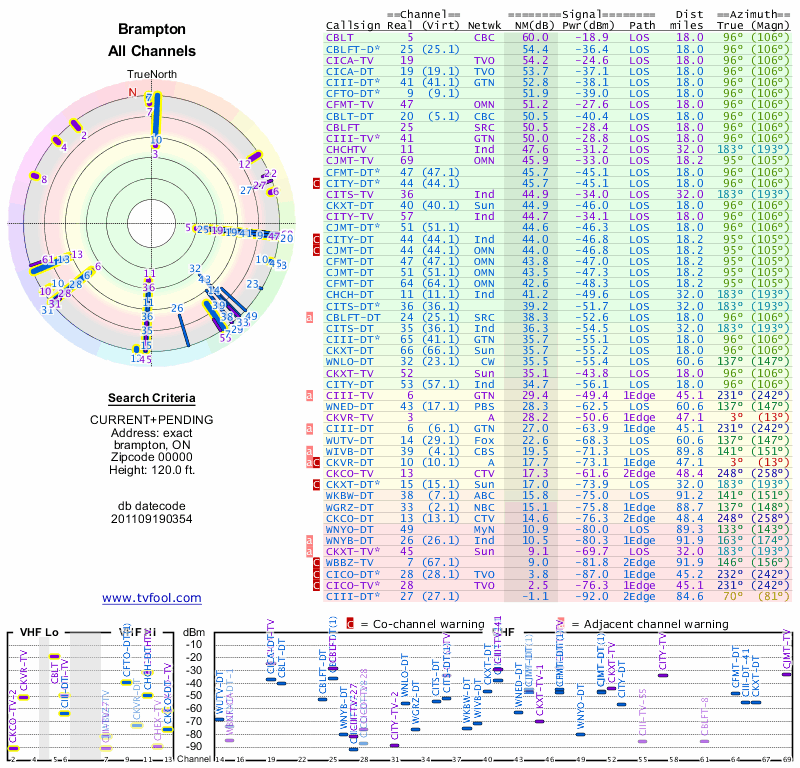Select the CICA-DT callsign
This screenshot has width=800, height=768.
tap(350, 72)
